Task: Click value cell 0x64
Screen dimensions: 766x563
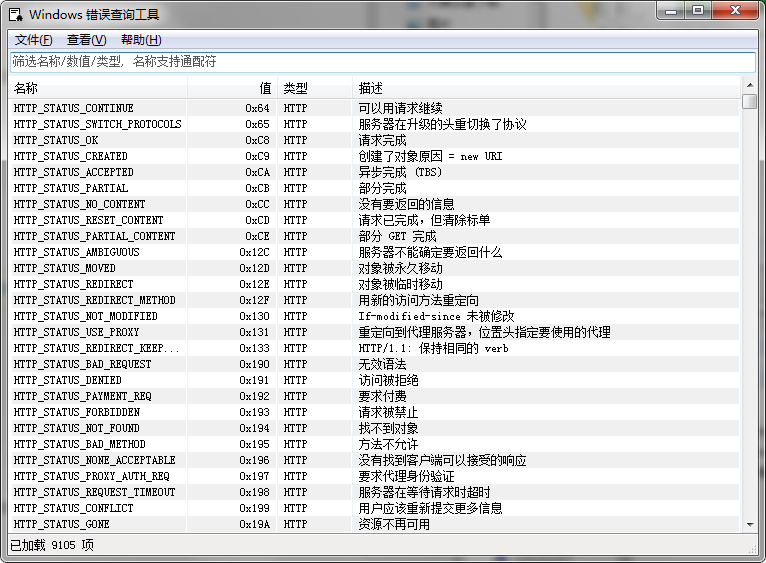Action: pyautogui.click(x=257, y=108)
